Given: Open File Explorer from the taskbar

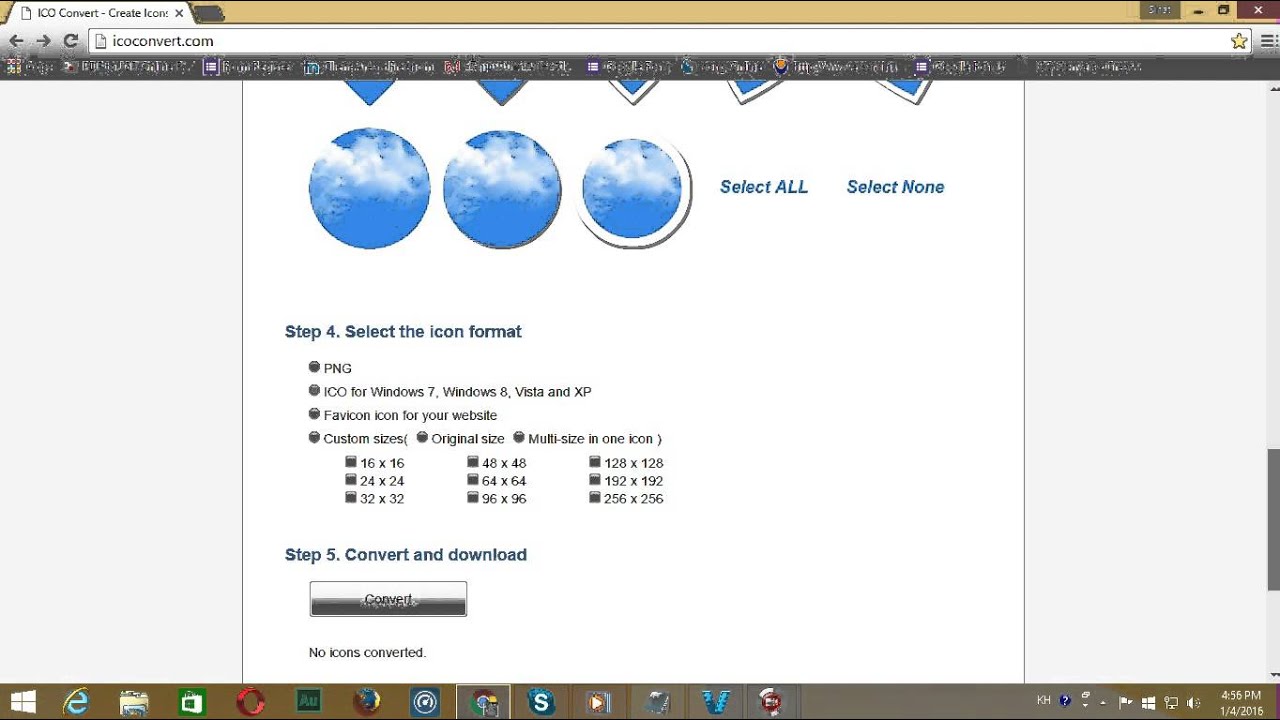Looking at the screenshot, I should click(x=131, y=701).
